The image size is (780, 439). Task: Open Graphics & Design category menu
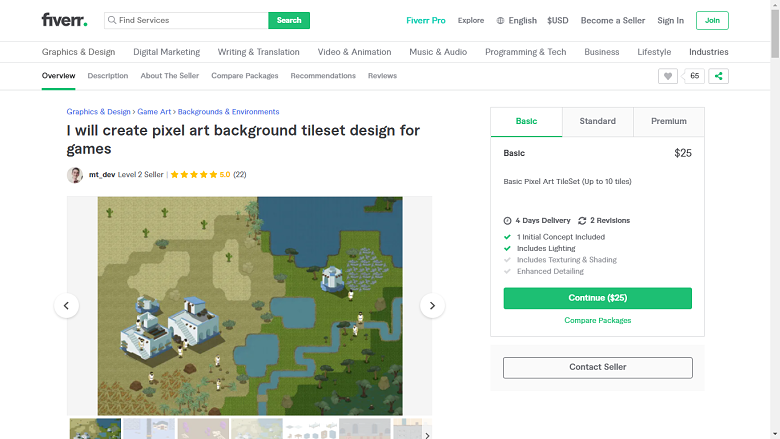(79, 52)
